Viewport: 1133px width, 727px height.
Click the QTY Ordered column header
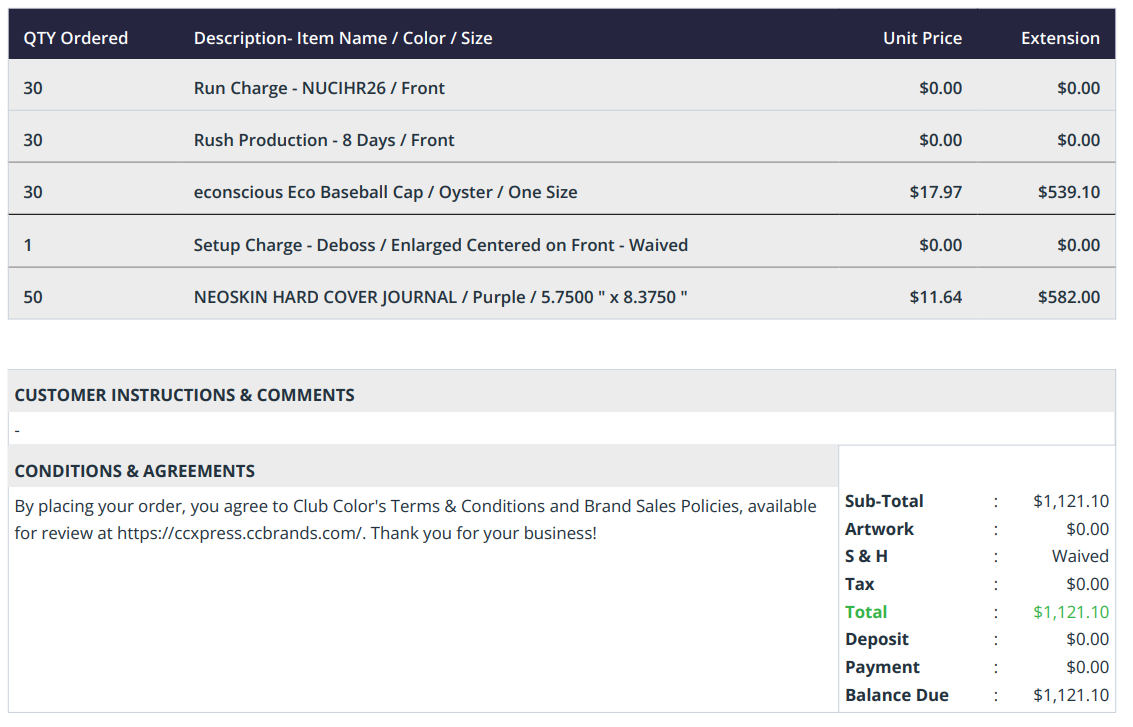(75, 38)
